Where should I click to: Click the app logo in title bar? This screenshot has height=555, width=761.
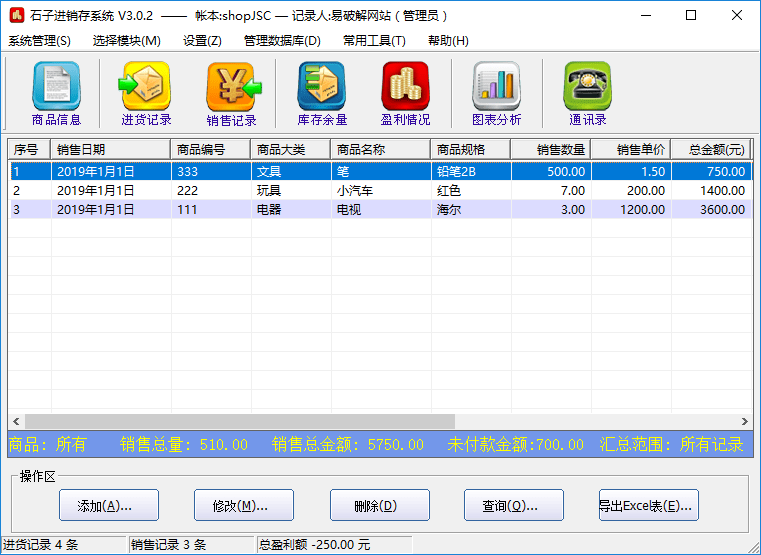tap(15, 16)
